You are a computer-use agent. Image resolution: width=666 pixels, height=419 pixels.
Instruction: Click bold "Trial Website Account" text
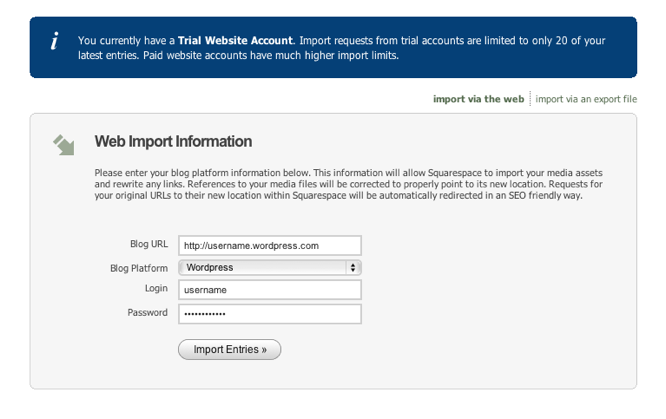(235, 41)
